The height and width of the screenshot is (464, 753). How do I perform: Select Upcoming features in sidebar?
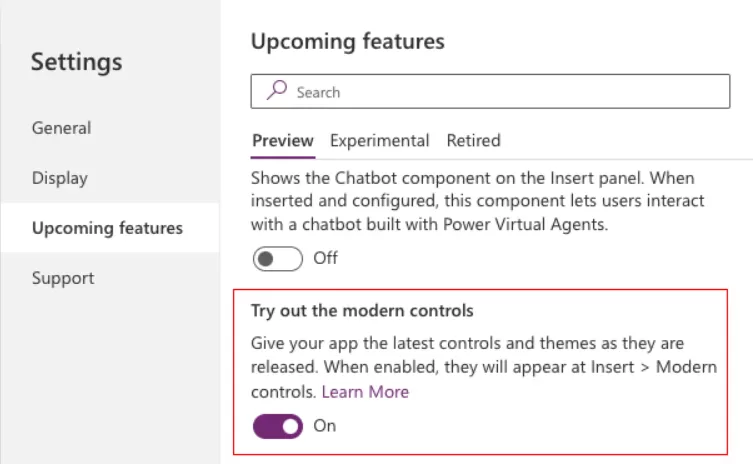(107, 228)
